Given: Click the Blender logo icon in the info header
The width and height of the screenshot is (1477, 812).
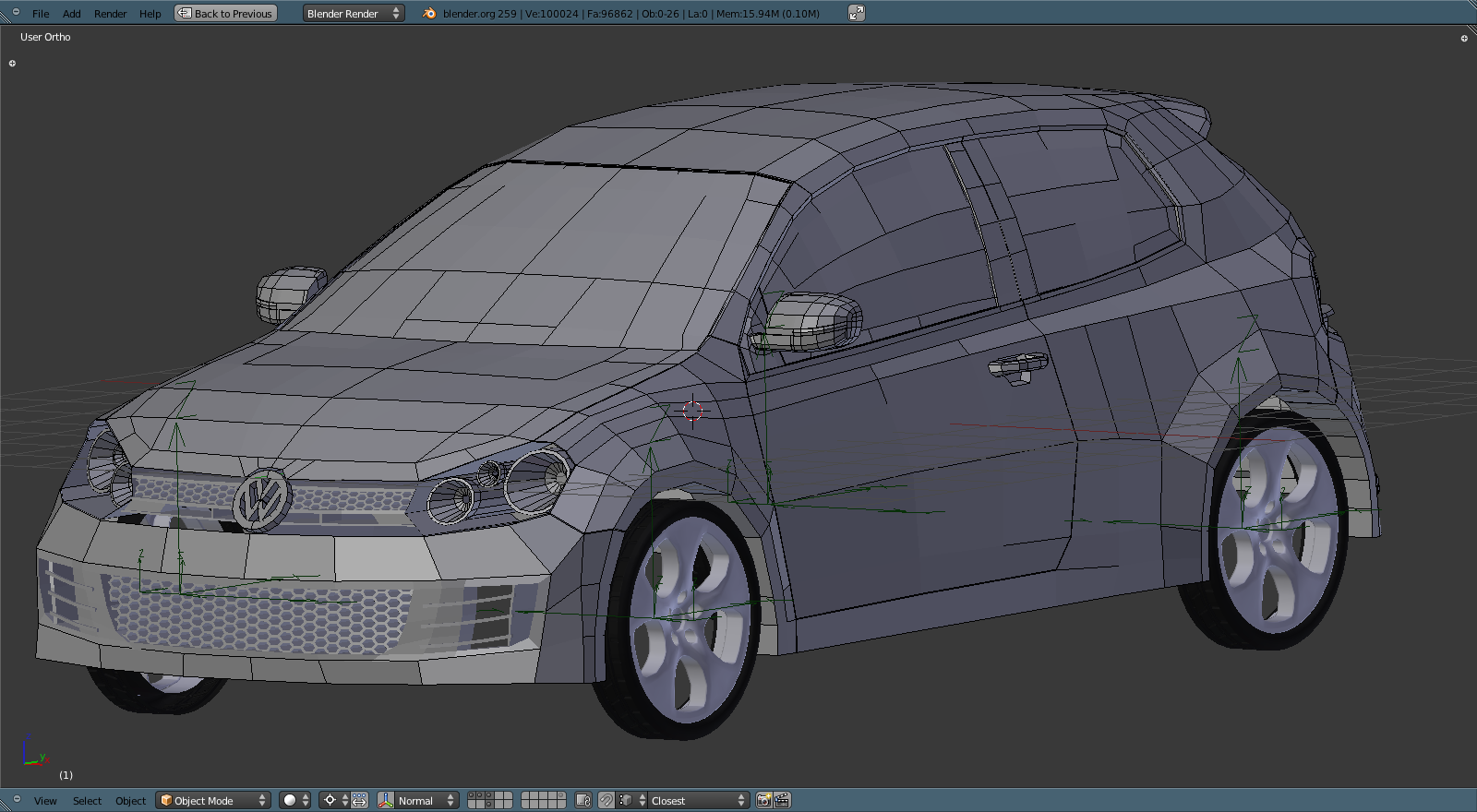Looking at the screenshot, I should (x=429, y=13).
